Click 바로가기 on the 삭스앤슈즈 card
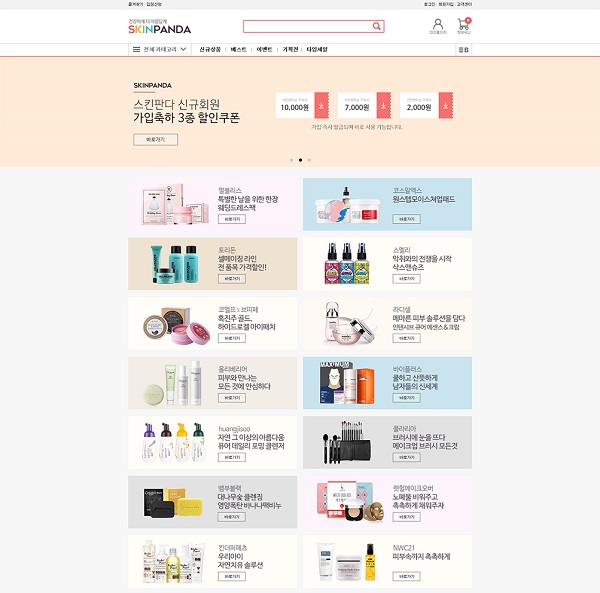The height and width of the screenshot is (593, 600). tap(406, 279)
